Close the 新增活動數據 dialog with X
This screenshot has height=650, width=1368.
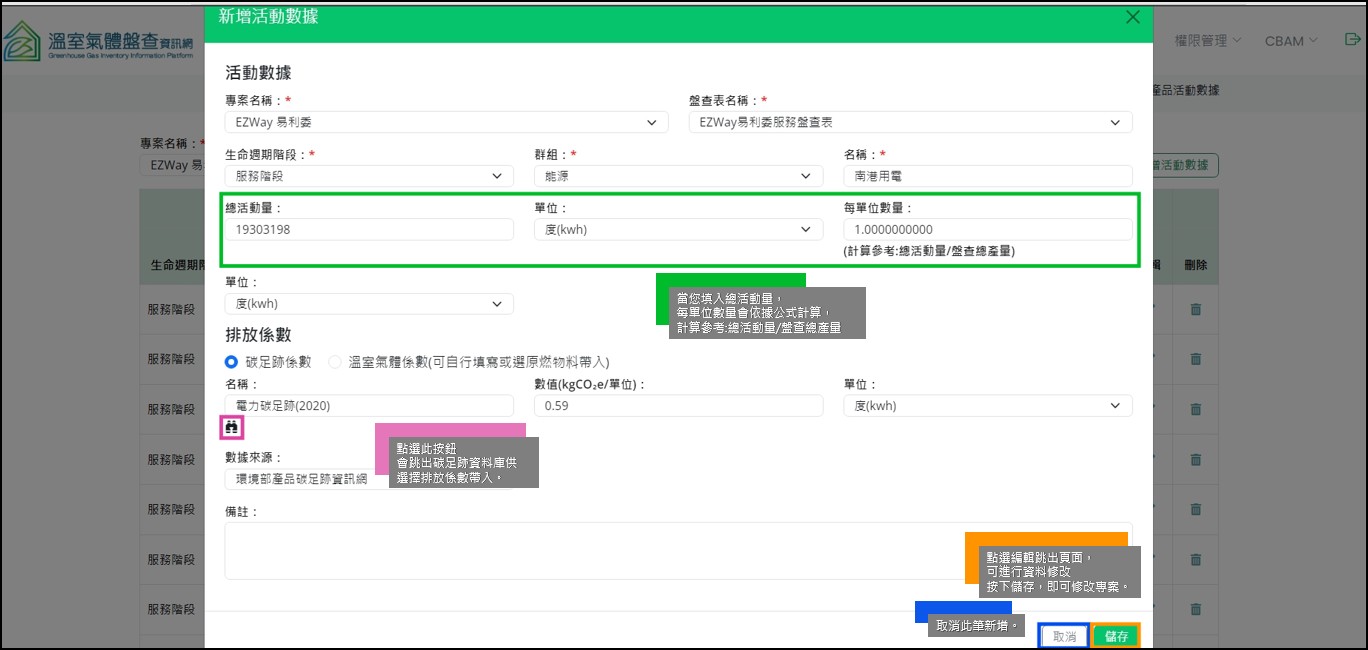[1132, 17]
